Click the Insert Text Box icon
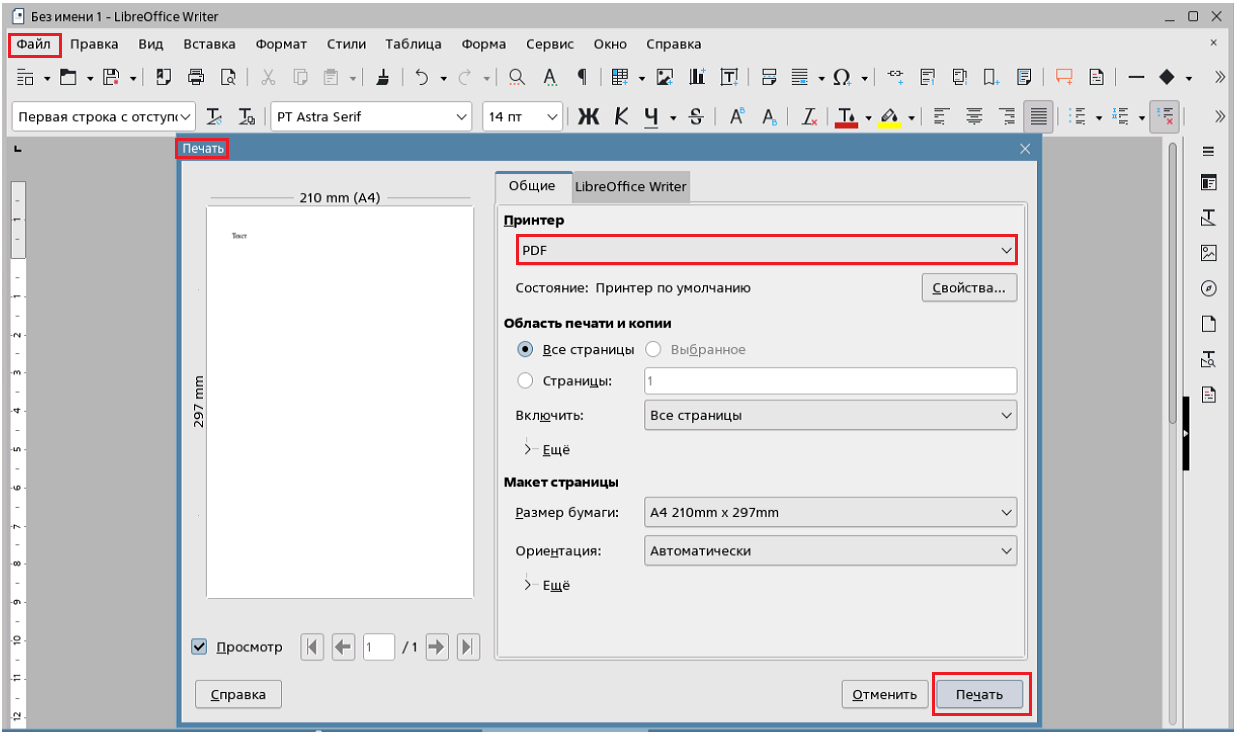1237x737 pixels. [729, 77]
